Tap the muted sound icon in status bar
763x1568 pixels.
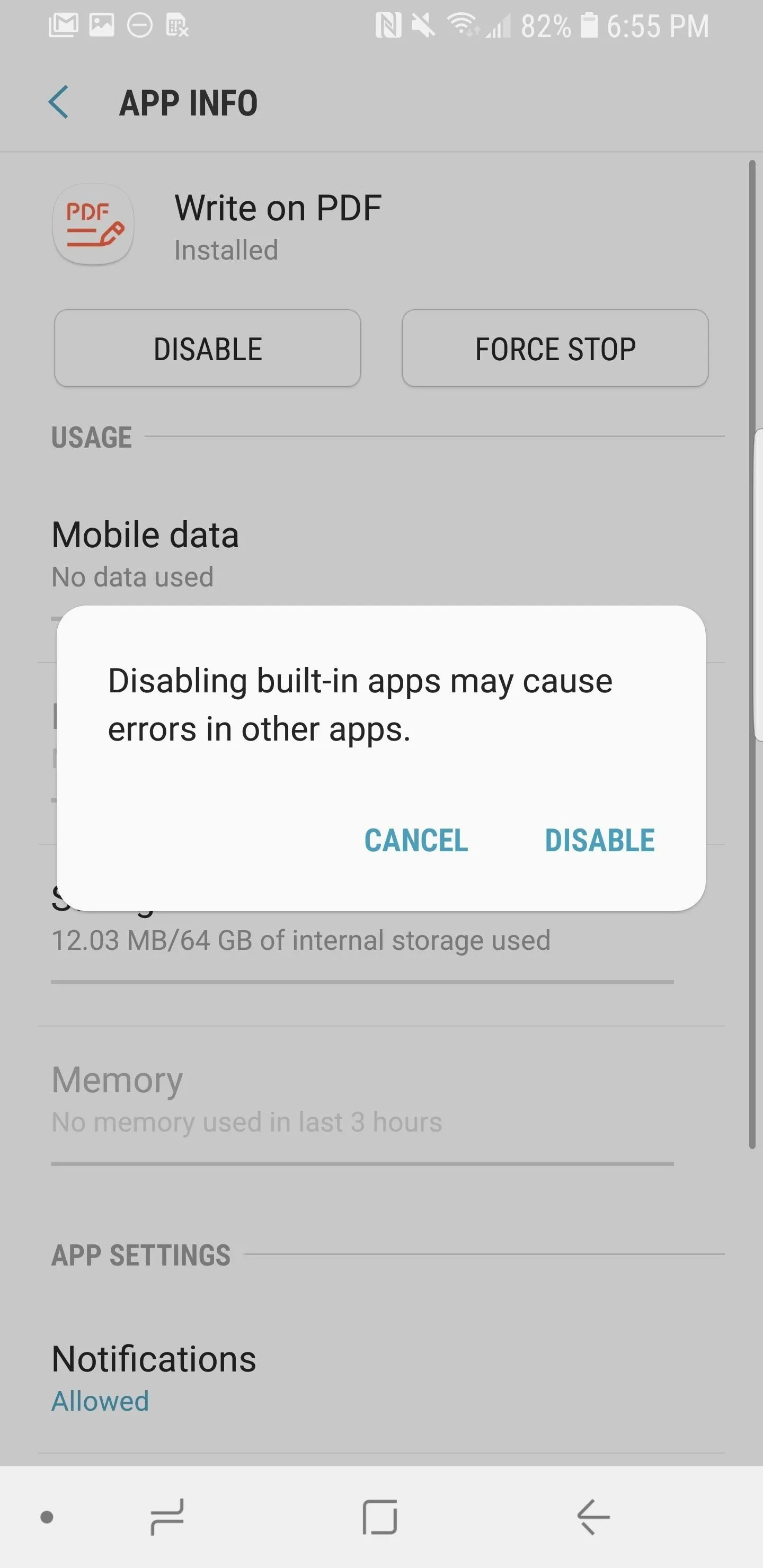pyautogui.click(x=423, y=25)
